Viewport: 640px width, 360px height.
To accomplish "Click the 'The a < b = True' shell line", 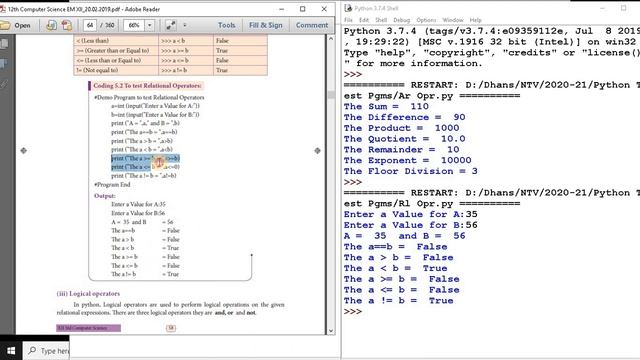I will tap(395, 269).
